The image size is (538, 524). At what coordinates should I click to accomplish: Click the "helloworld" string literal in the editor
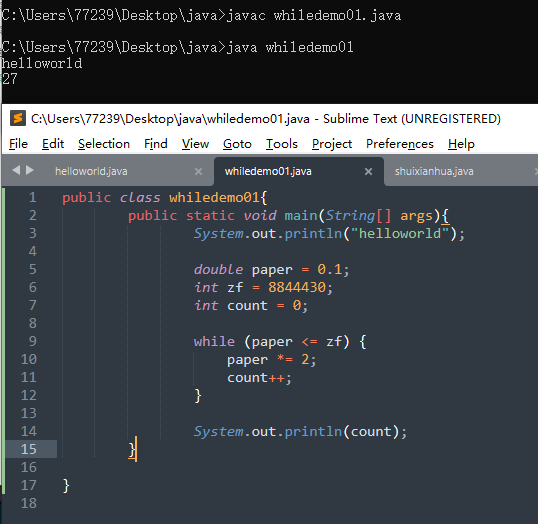tap(400, 233)
